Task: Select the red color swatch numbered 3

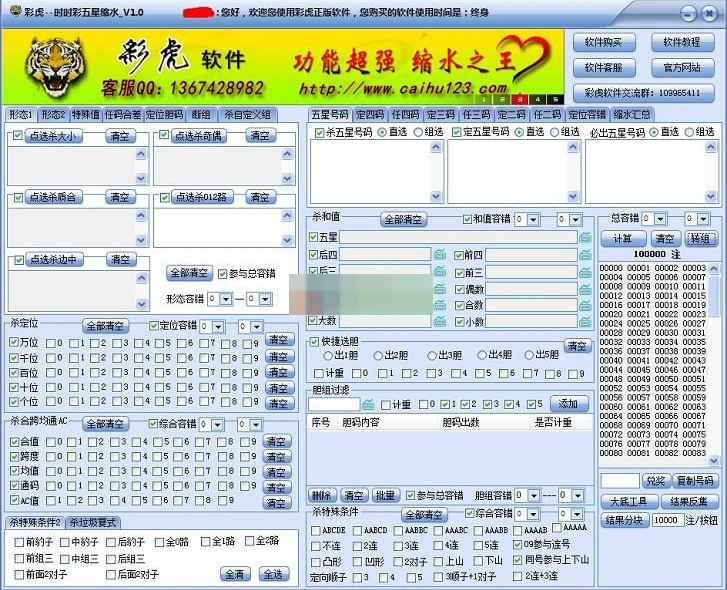Action: (x=520, y=100)
